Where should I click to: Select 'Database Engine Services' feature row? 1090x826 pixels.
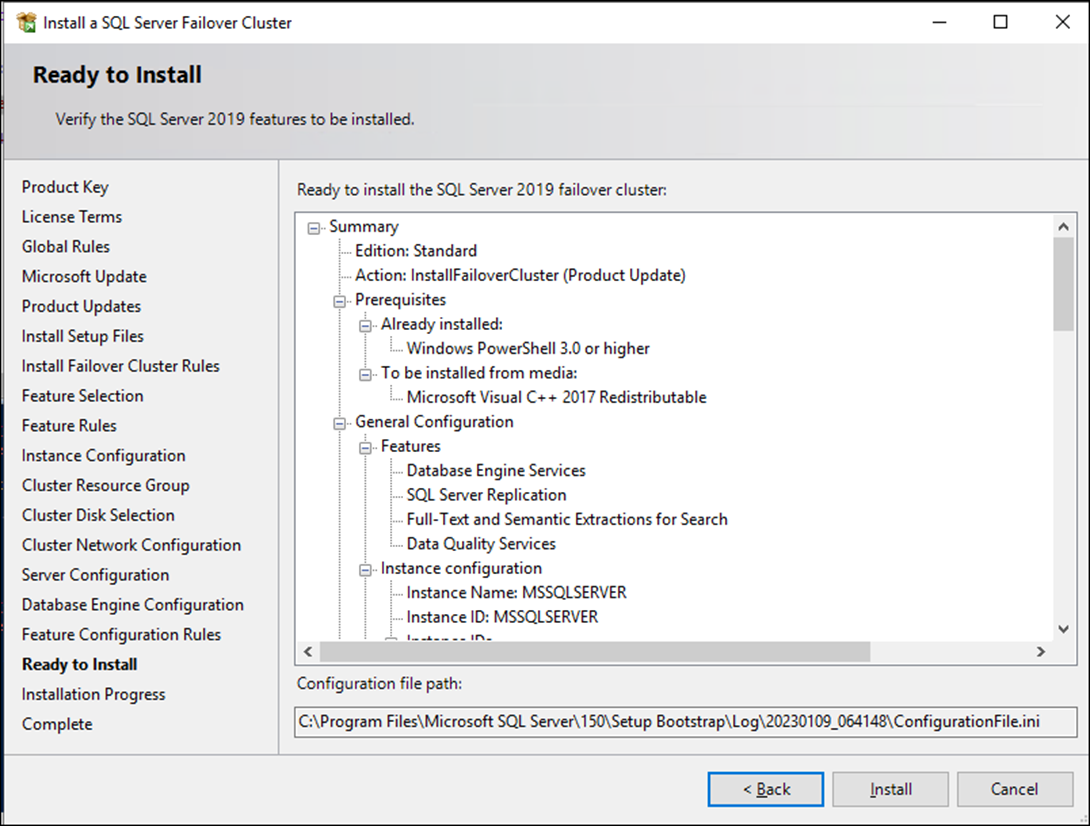(496, 471)
